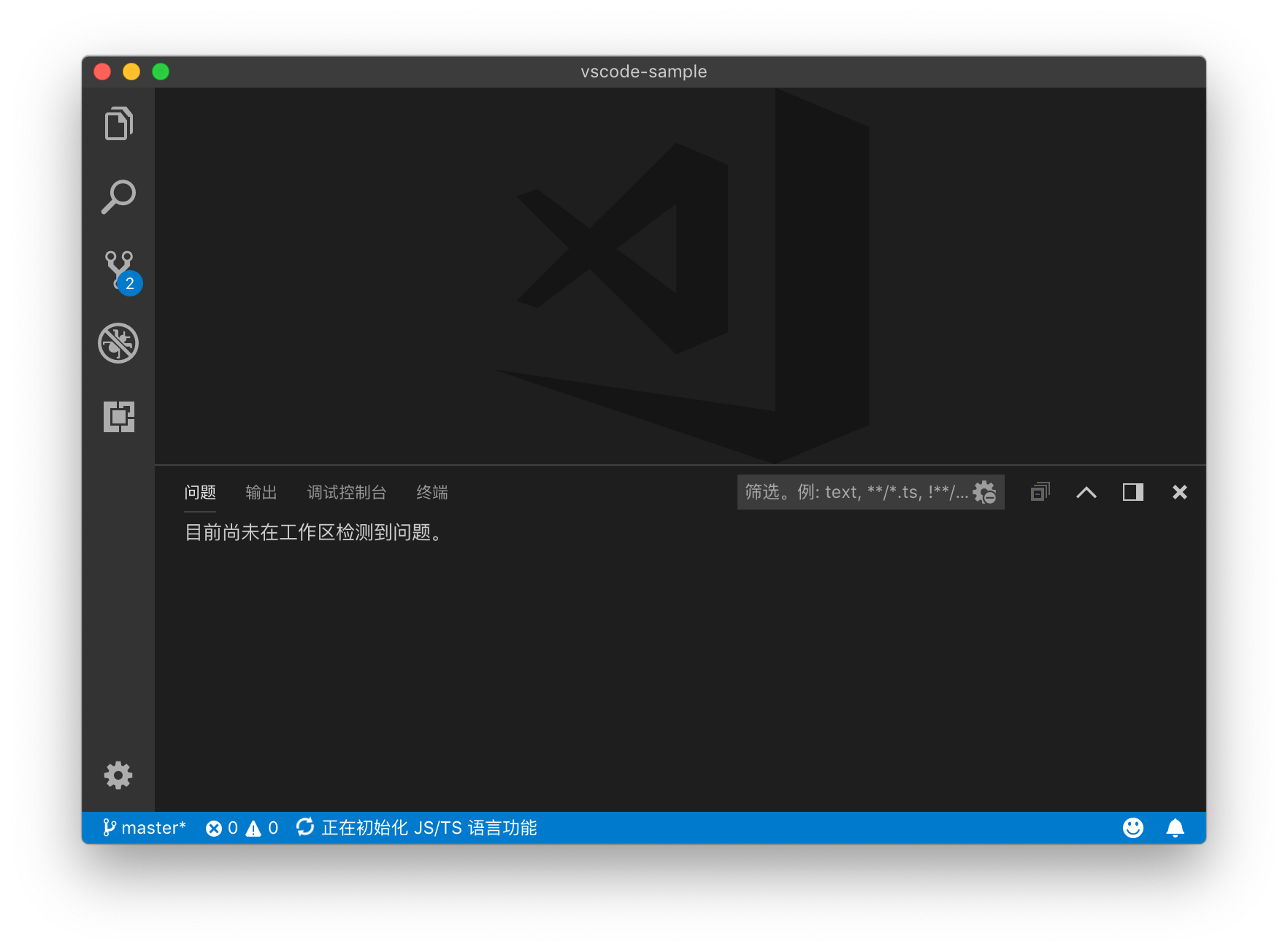This screenshot has height=952, width=1288.
Task: Click the smiley feedback icon in status bar
Action: point(1132,828)
